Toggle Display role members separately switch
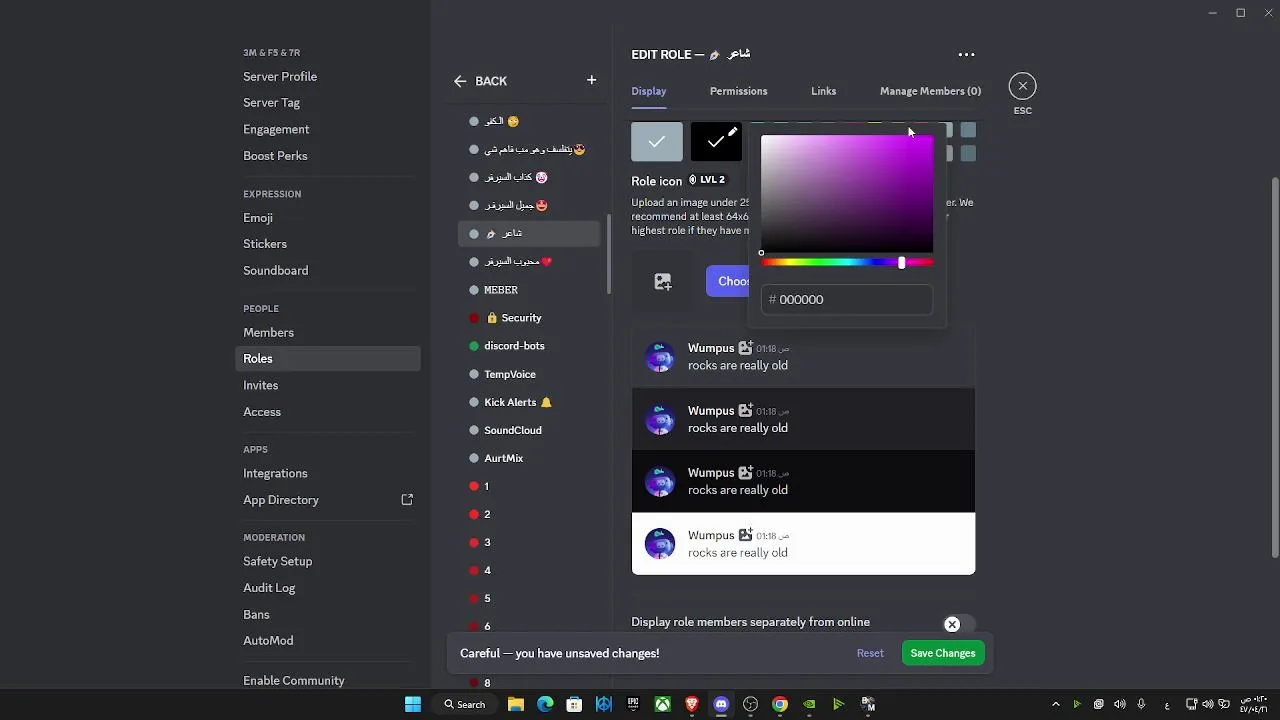The width and height of the screenshot is (1280, 720). coord(958,624)
